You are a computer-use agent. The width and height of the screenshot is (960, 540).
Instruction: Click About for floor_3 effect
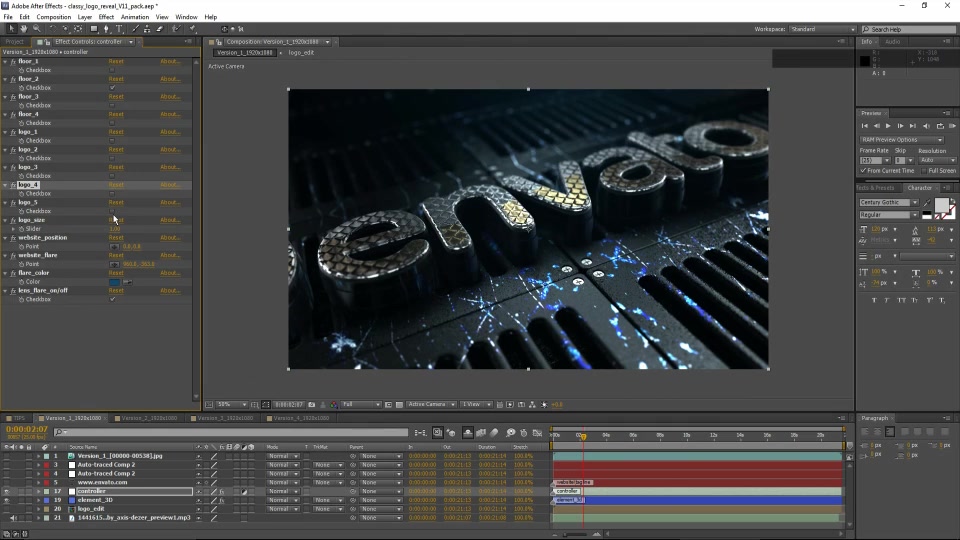170,97
